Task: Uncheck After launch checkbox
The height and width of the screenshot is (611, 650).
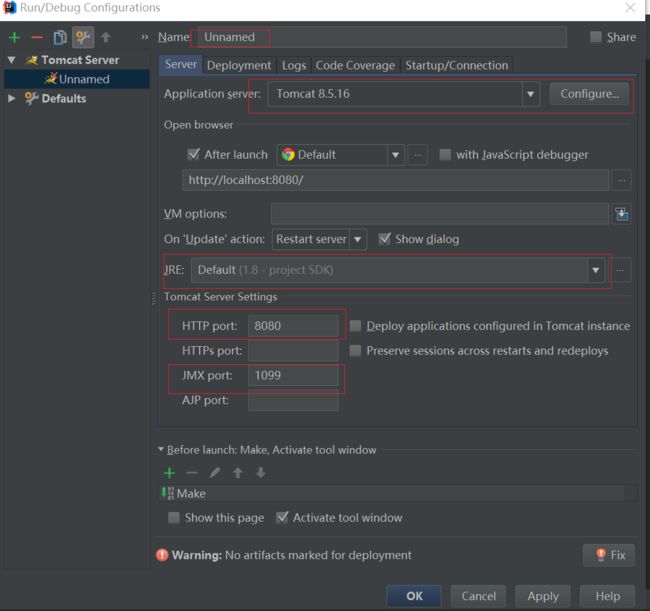Action: tap(193, 155)
